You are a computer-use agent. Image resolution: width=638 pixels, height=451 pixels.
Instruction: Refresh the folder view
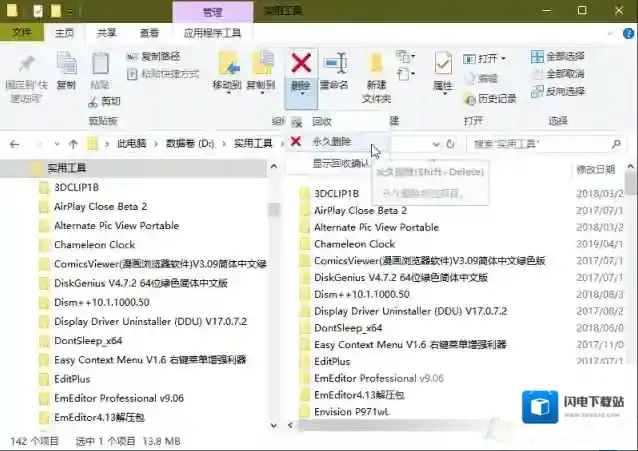pyautogui.click(x=450, y=144)
